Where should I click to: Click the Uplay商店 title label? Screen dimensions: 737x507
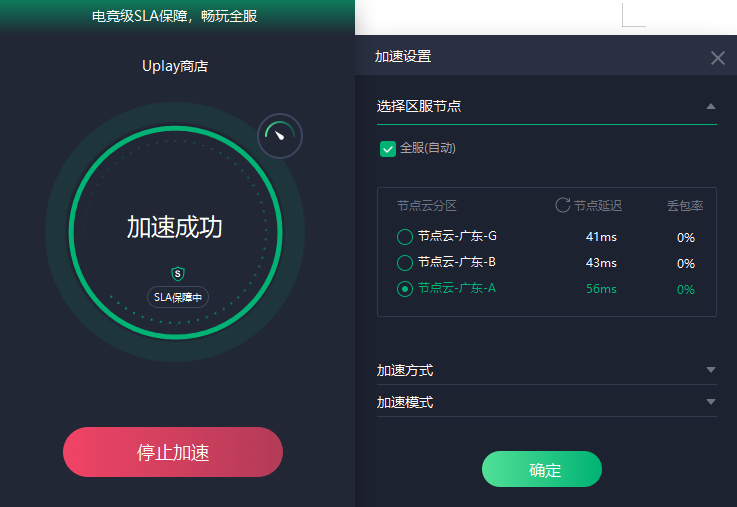(175, 66)
